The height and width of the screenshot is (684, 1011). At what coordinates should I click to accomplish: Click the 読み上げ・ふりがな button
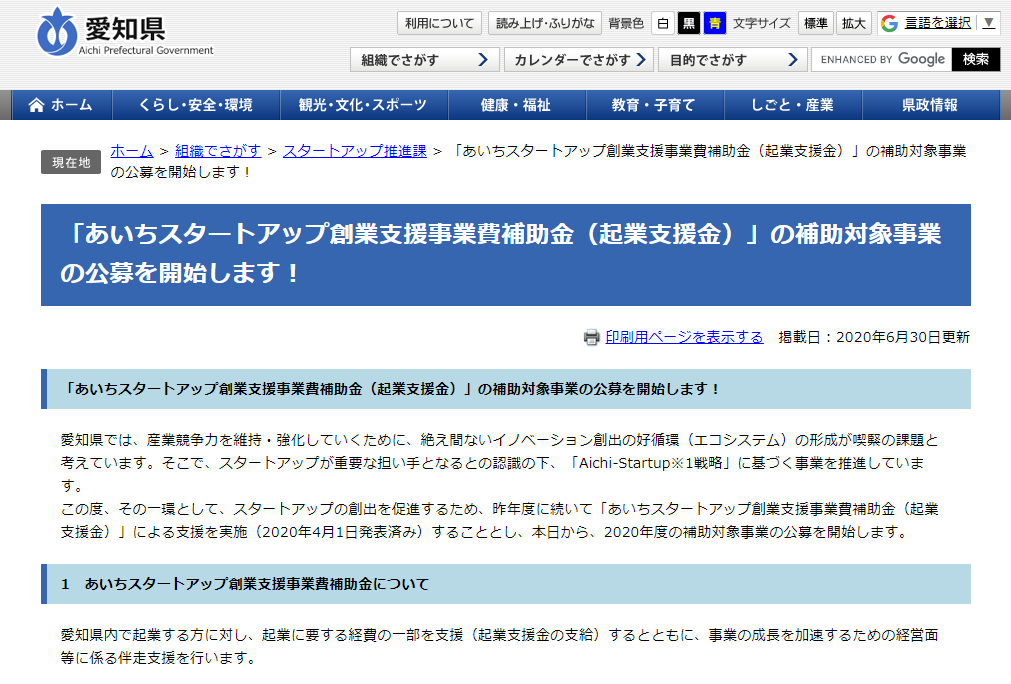coord(545,23)
